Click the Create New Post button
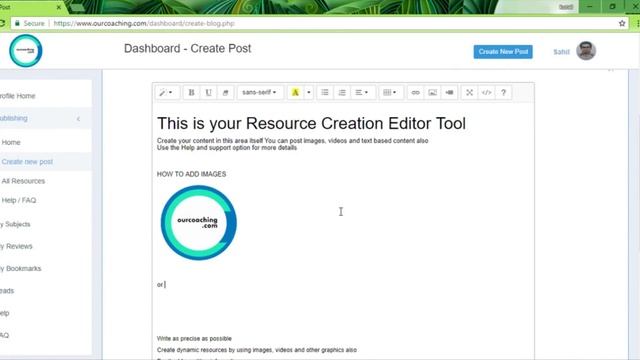640x360 pixels. (503, 52)
